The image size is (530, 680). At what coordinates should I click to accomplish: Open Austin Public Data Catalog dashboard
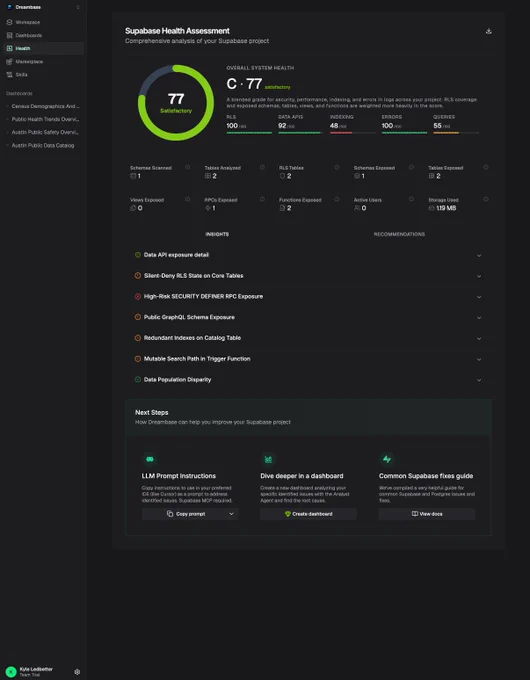(43, 145)
